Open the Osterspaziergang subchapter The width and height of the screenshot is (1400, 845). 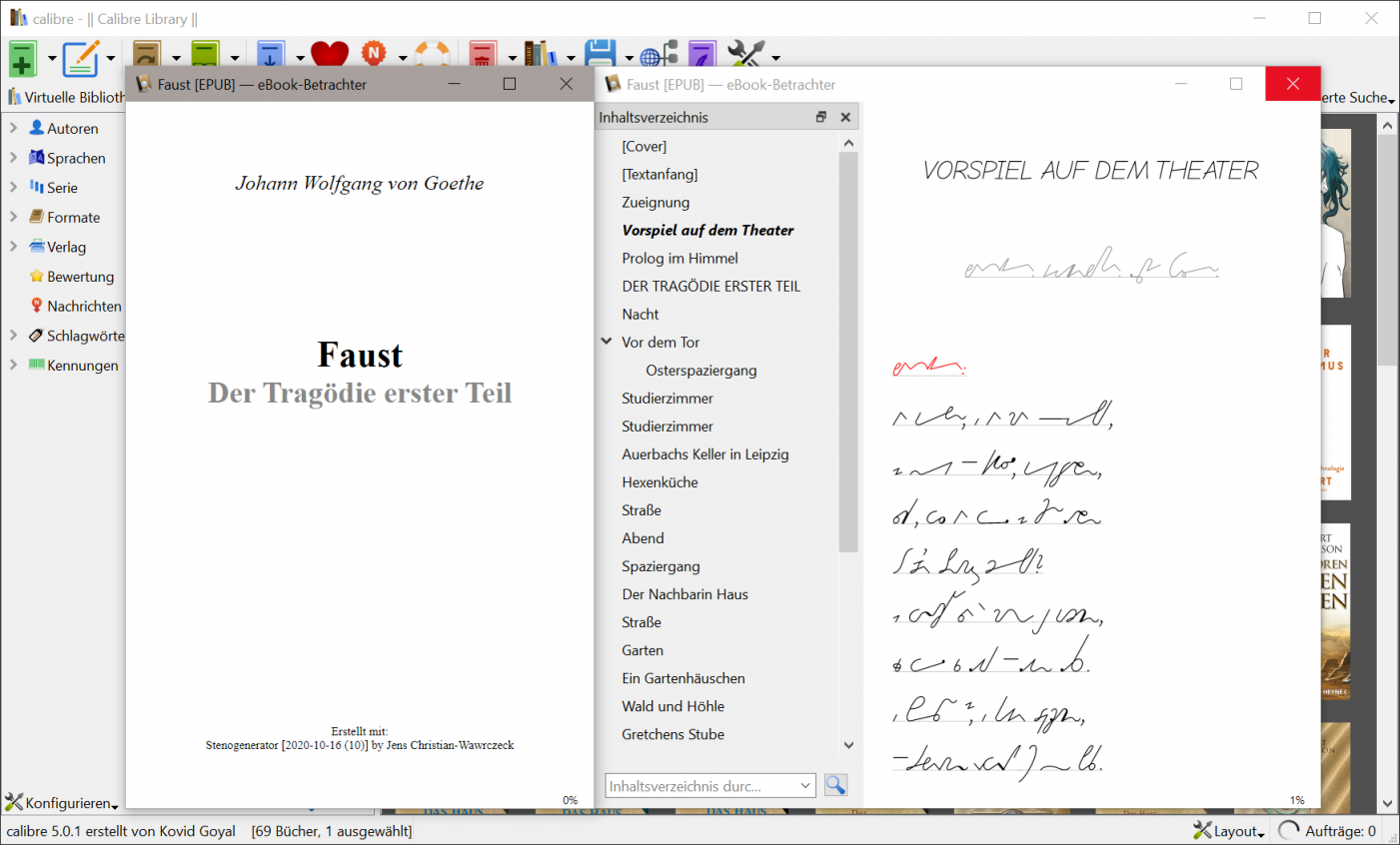701,370
